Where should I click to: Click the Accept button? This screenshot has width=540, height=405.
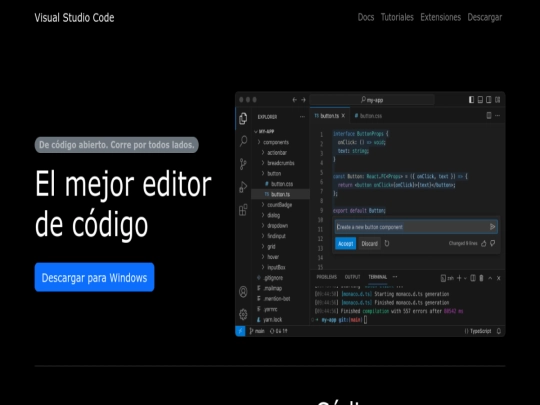[x=345, y=244]
